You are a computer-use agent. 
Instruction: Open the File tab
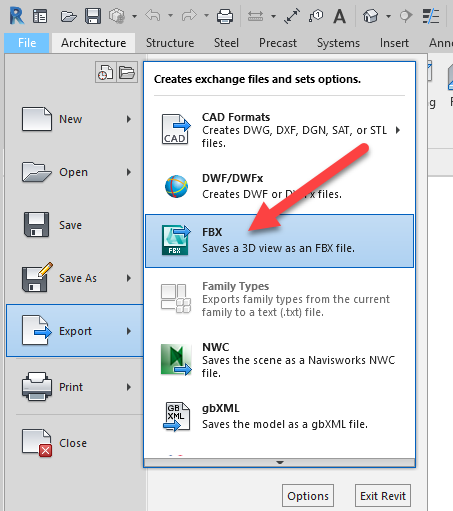[27, 43]
